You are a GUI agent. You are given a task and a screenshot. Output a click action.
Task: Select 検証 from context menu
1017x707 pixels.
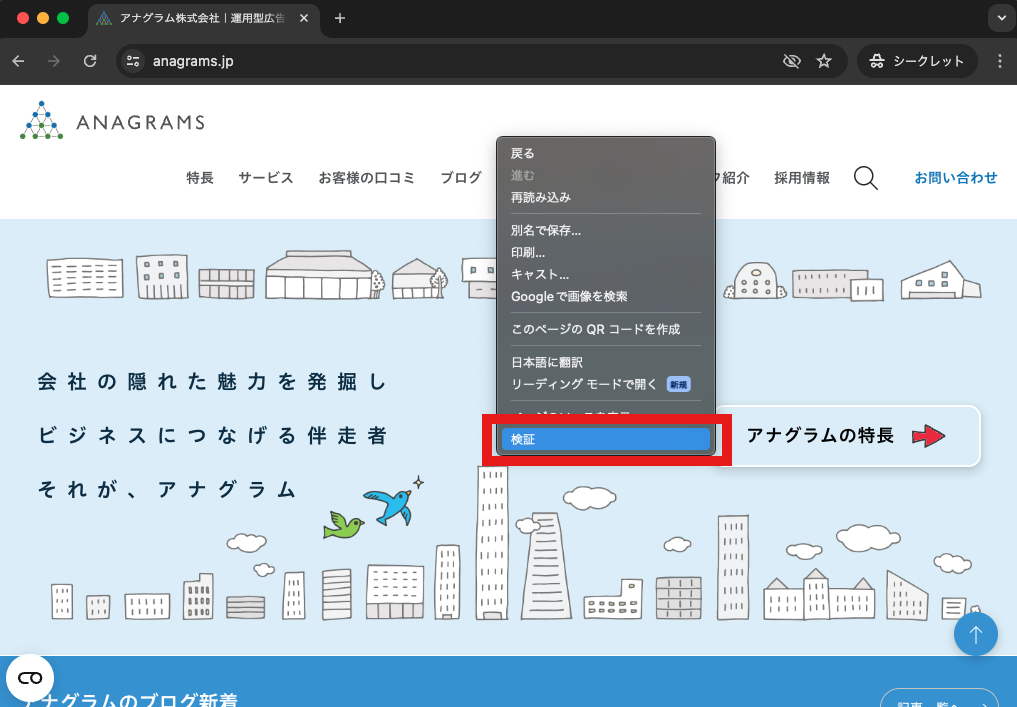tap(605, 439)
